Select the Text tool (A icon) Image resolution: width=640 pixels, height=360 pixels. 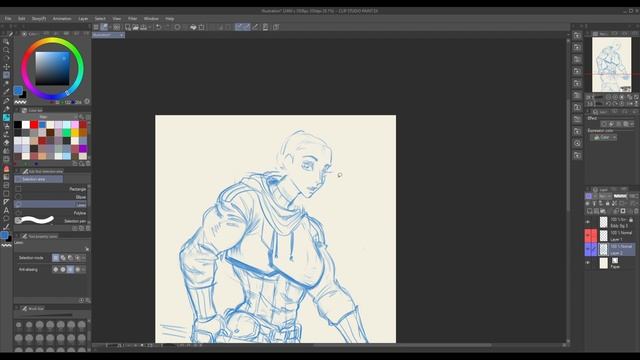click(6, 210)
